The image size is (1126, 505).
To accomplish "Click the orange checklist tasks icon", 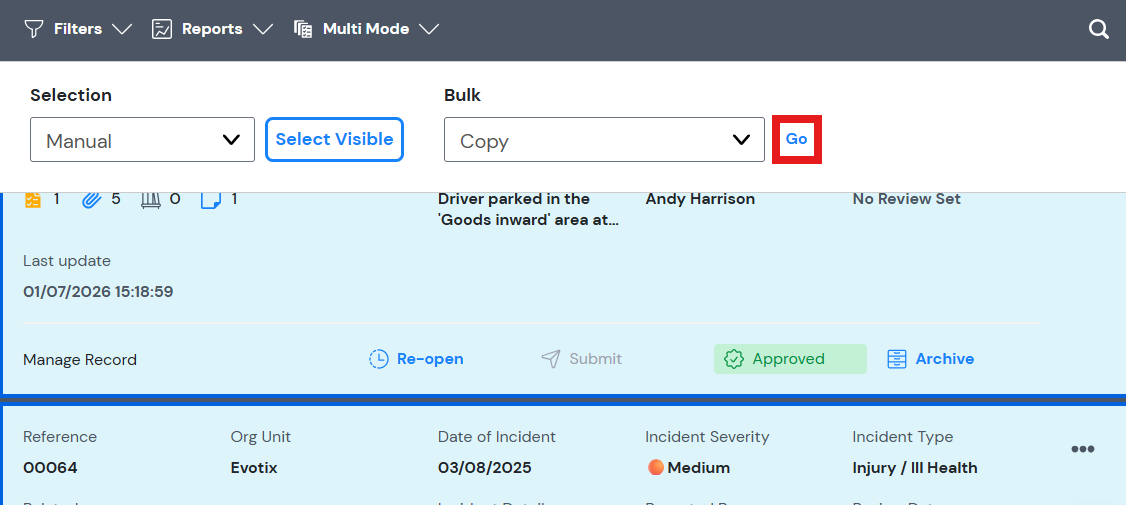I will (x=32, y=200).
